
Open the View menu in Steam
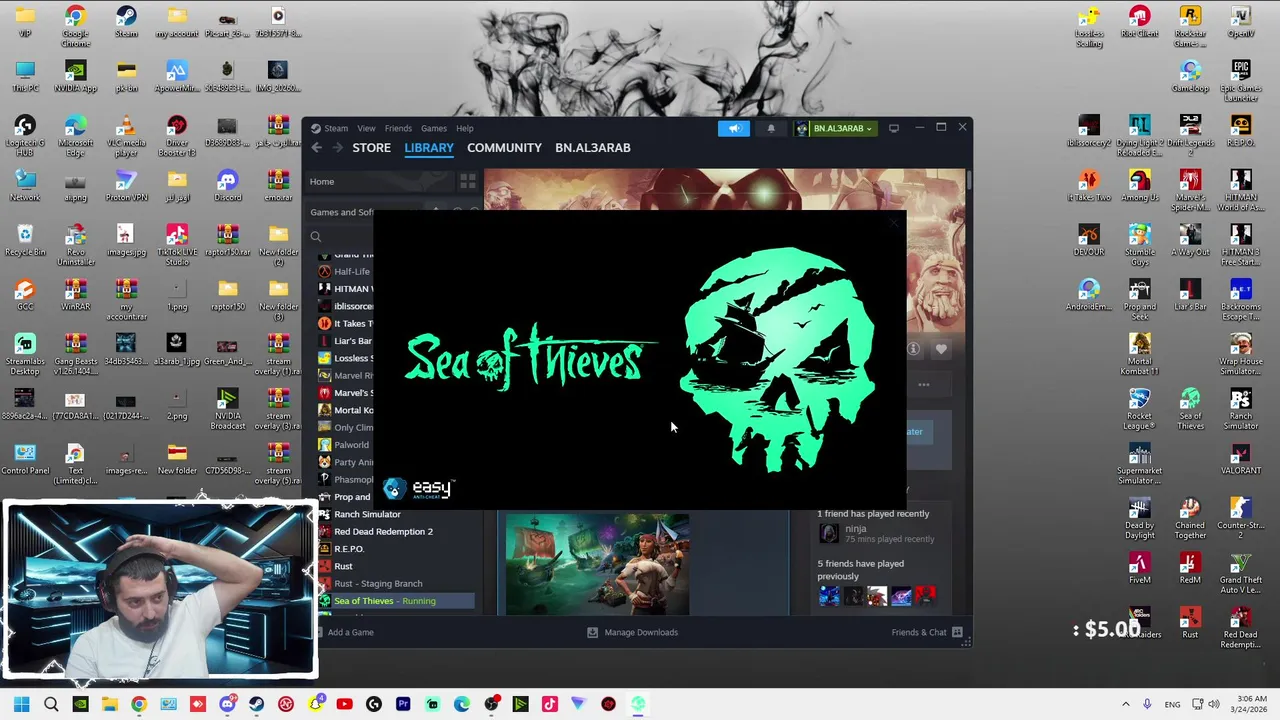[x=366, y=128]
